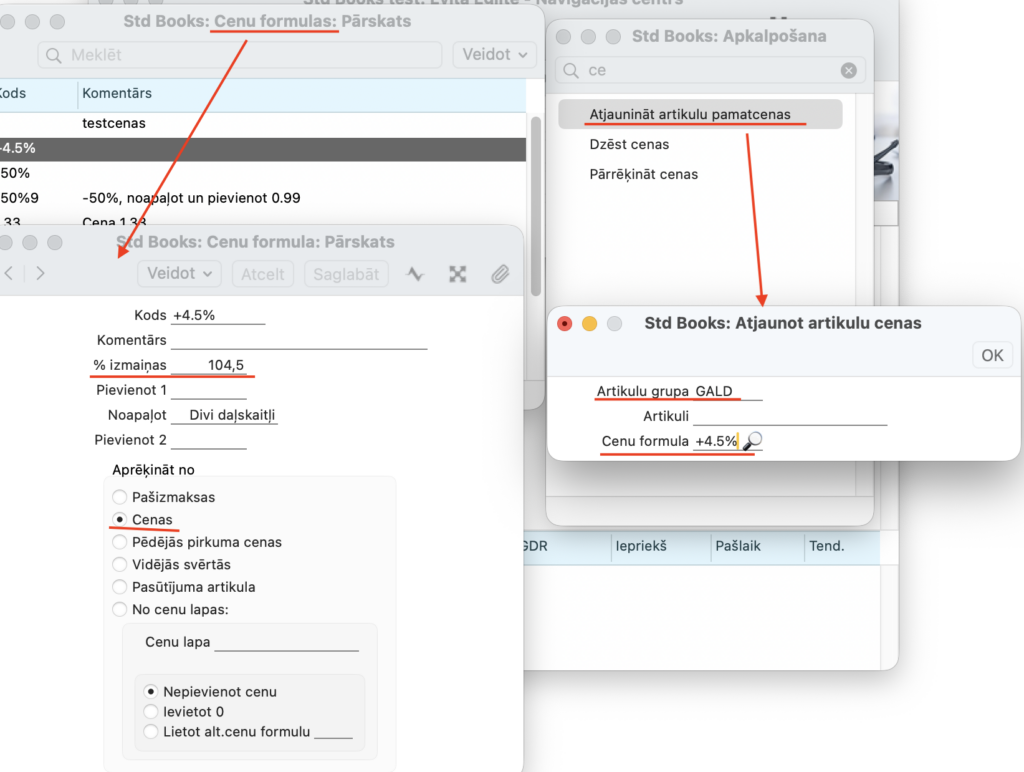Select Dzēst cenas maintenance item
This screenshot has width=1024, height=772.
point(629,144)
